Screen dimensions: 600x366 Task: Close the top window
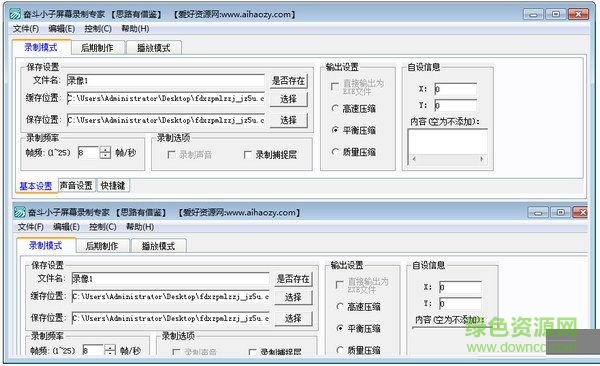tap(579, 15)
